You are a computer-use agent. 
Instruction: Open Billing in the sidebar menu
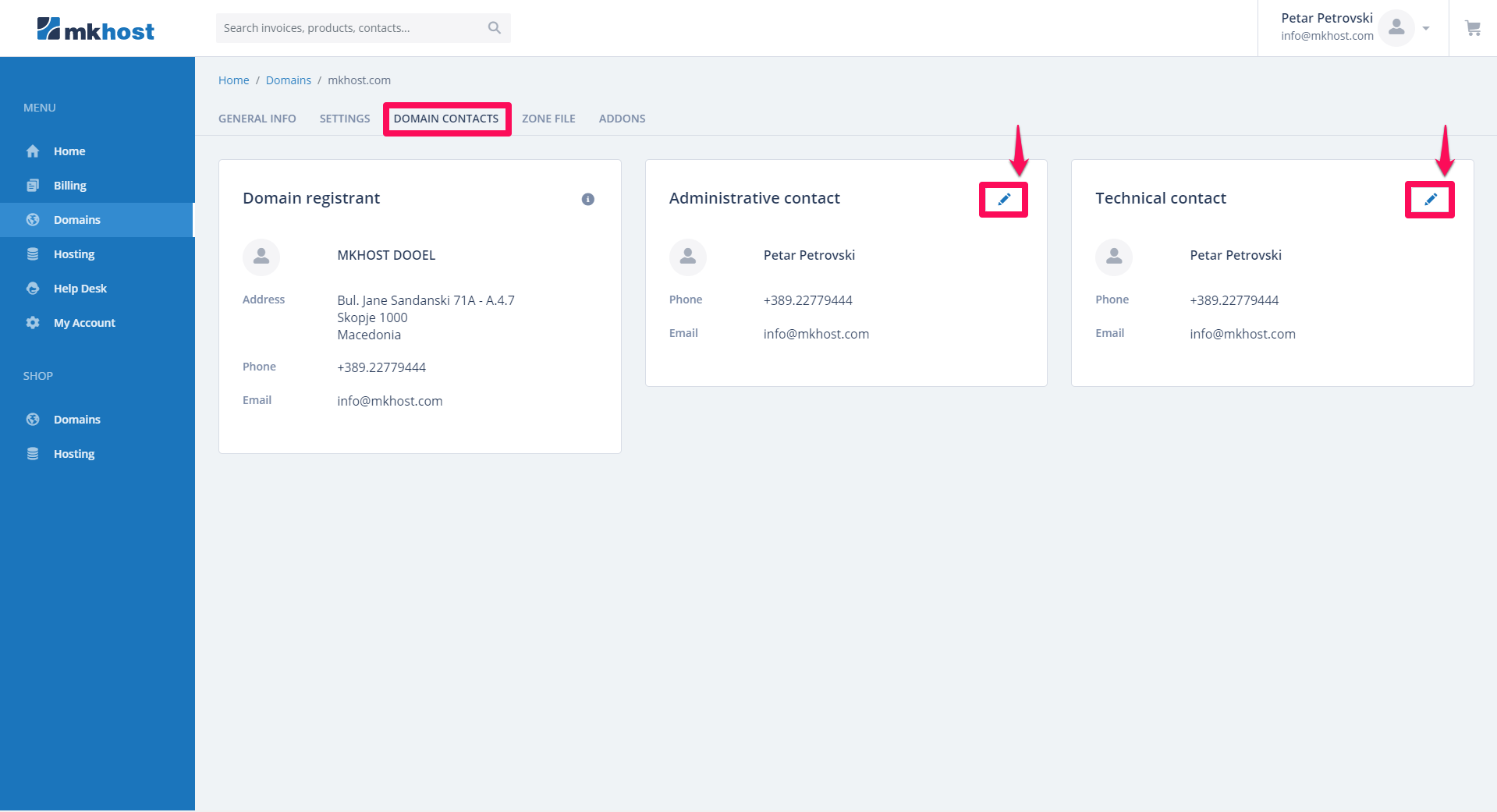[x=69, y=186]
